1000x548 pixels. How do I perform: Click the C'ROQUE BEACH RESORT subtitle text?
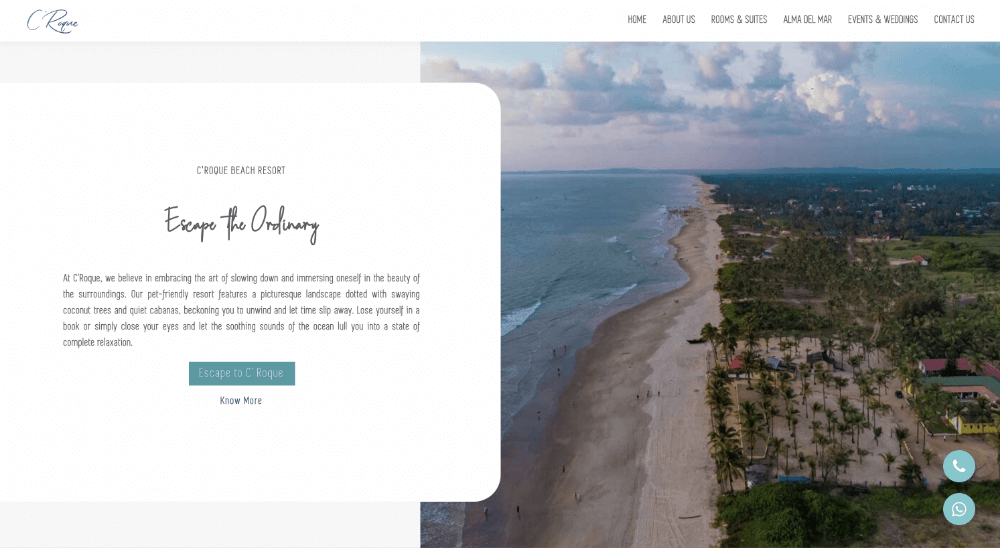240,170
